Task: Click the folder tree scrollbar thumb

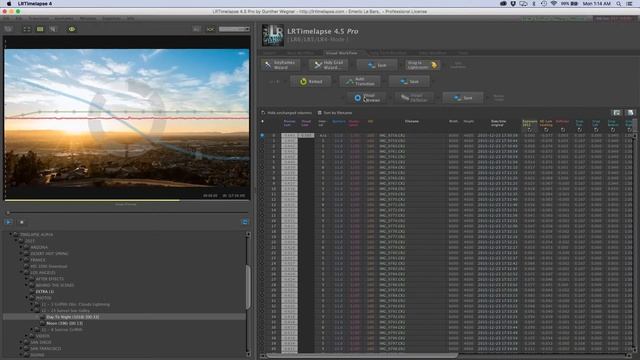Action: pos(248,287)
